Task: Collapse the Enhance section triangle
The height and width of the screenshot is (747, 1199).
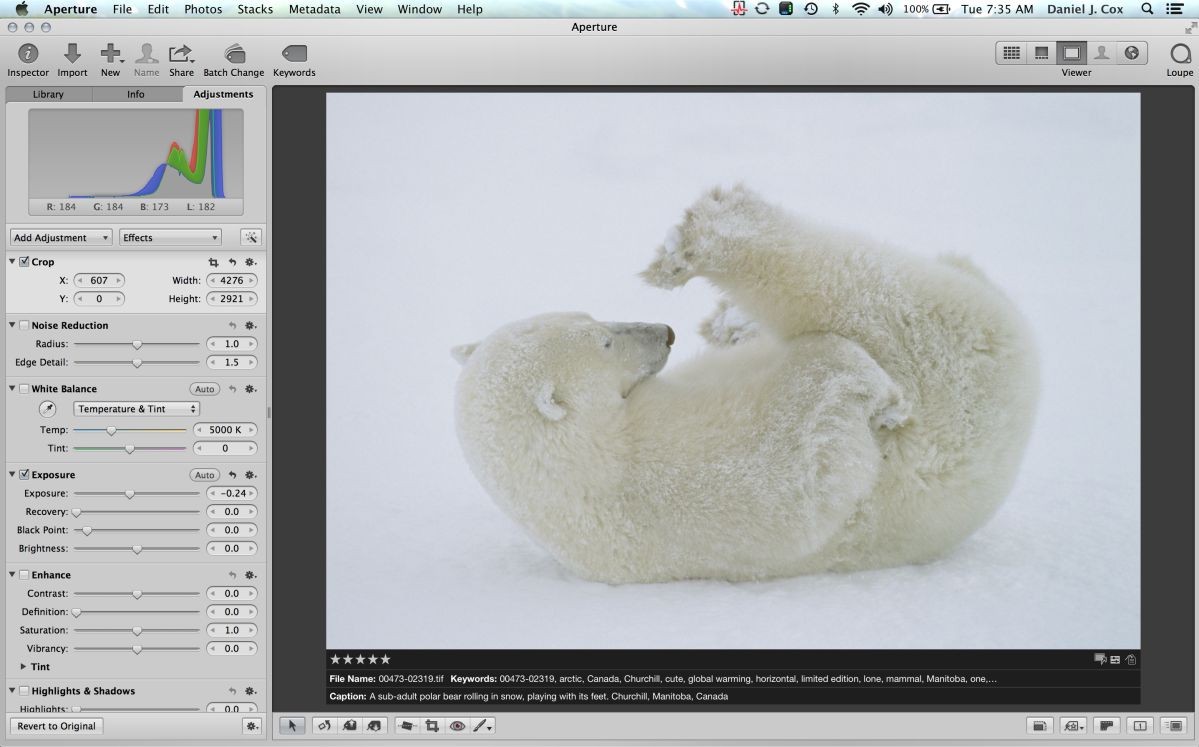Action: click(12, 574)
